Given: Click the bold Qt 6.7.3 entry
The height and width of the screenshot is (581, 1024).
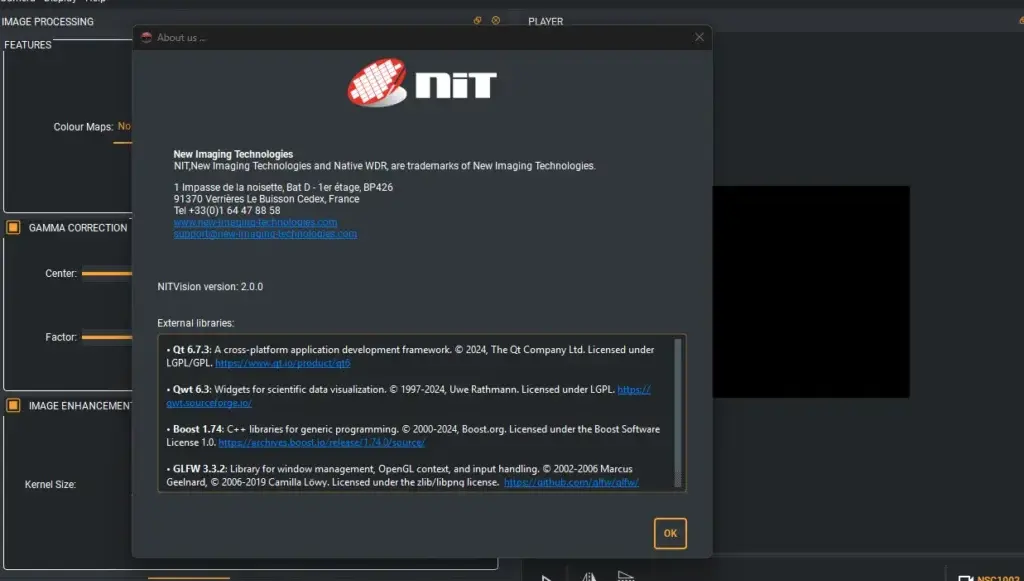Looking at the screenshot, I should point(192,350).
